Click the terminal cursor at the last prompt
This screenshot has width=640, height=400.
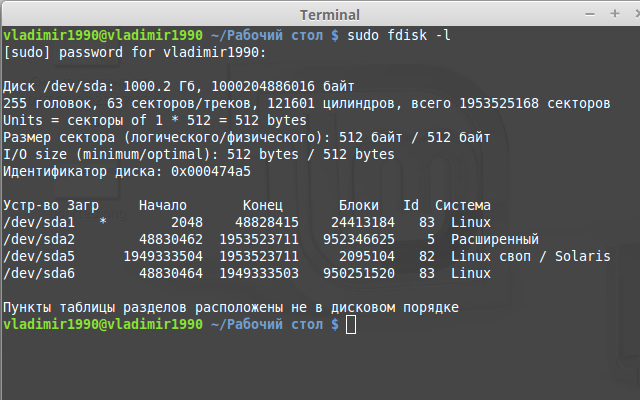(350, 325)
